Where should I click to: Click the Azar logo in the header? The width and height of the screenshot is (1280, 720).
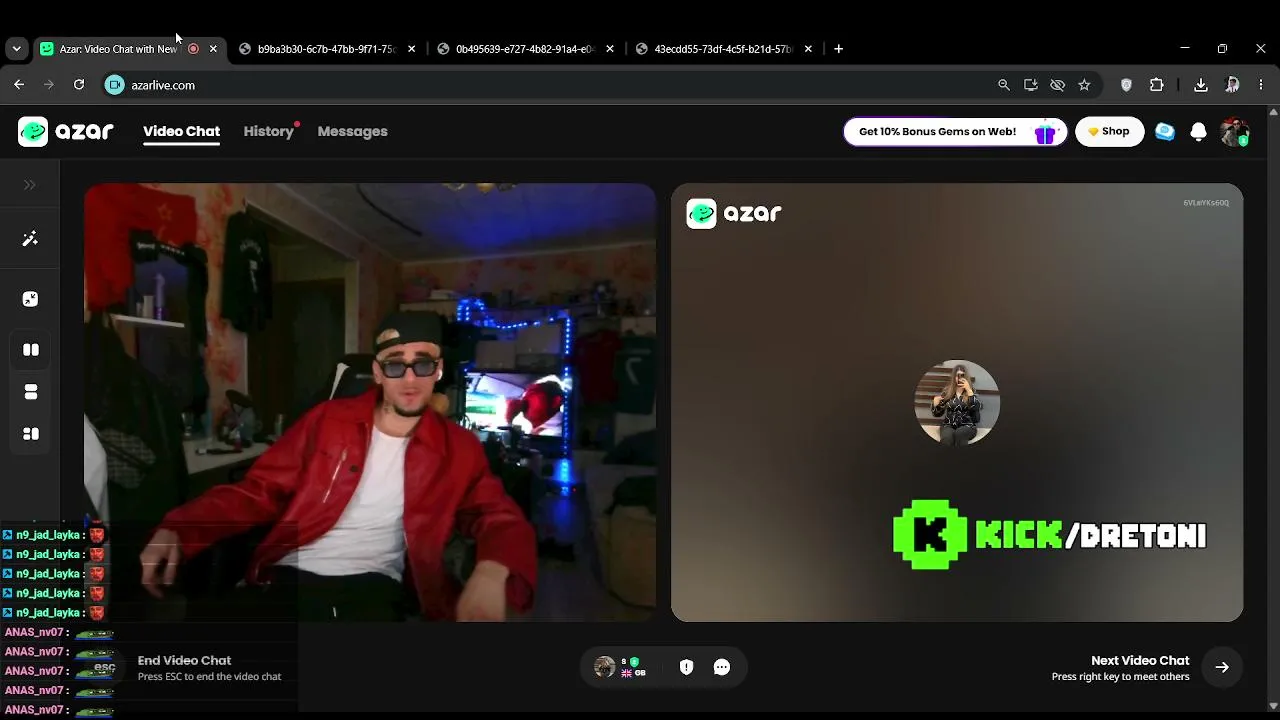coord(66,131)
